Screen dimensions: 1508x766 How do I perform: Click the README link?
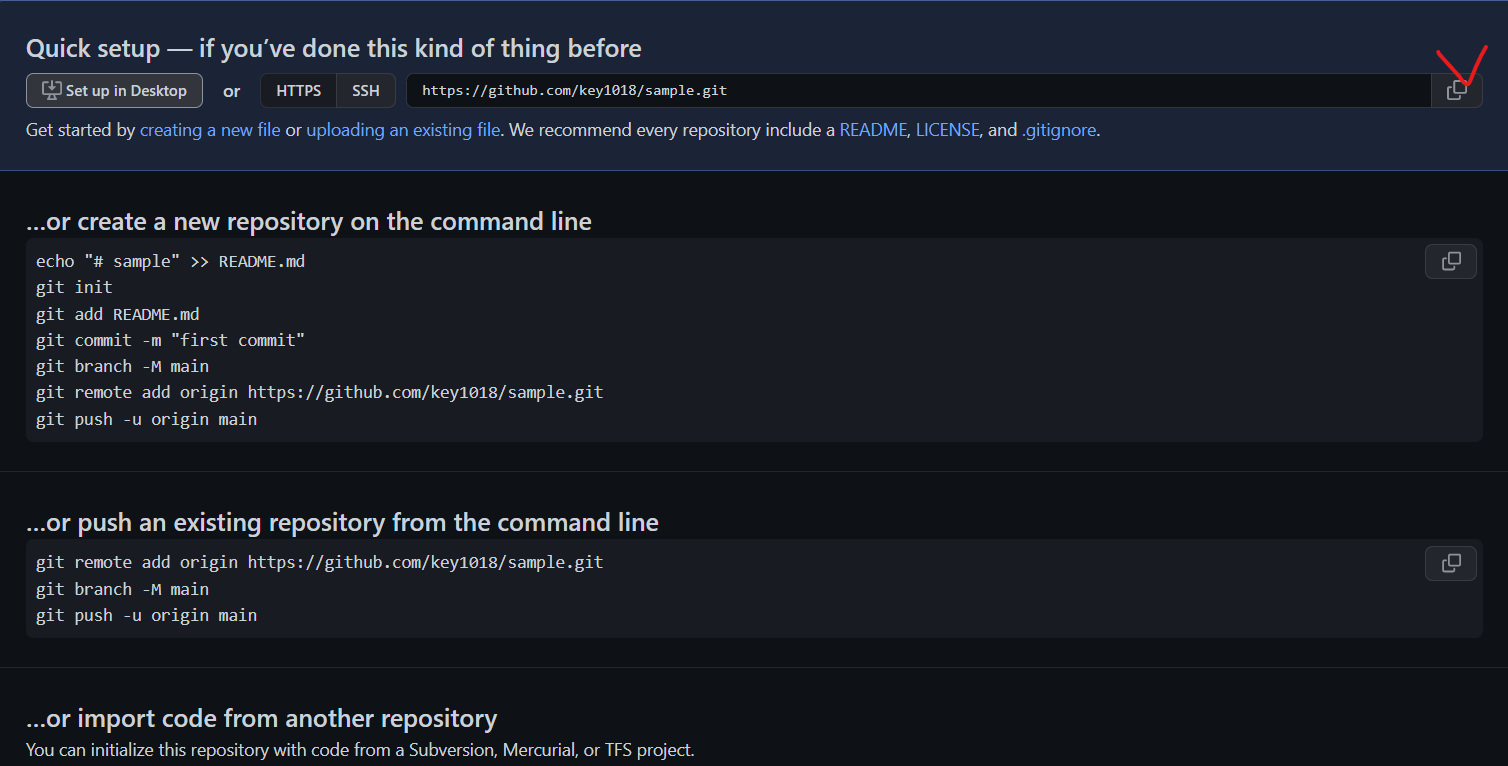[873, 129]
